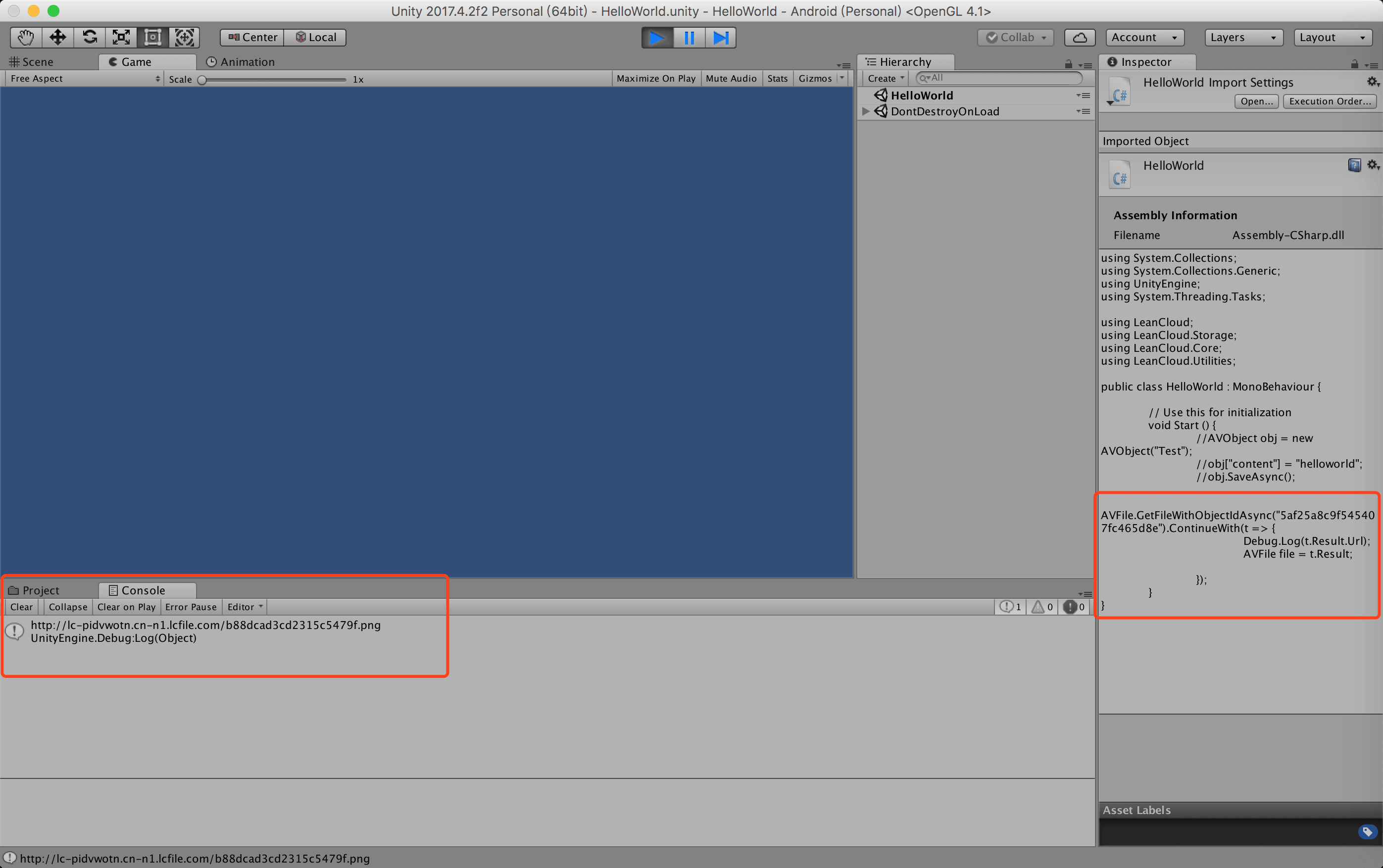Lock the Inspector panel
Screen dimensions: 1383x868
click(1354, 64)
